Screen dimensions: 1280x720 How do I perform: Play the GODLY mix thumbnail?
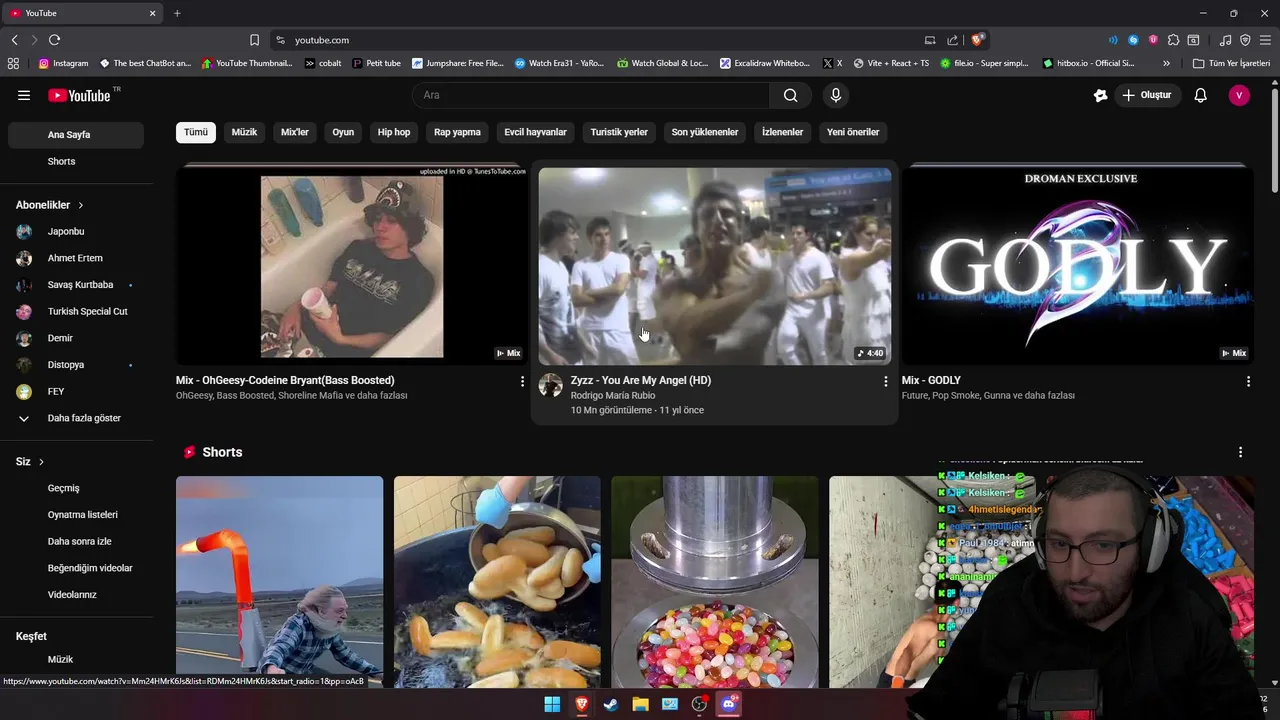[x=1077, y=264]
